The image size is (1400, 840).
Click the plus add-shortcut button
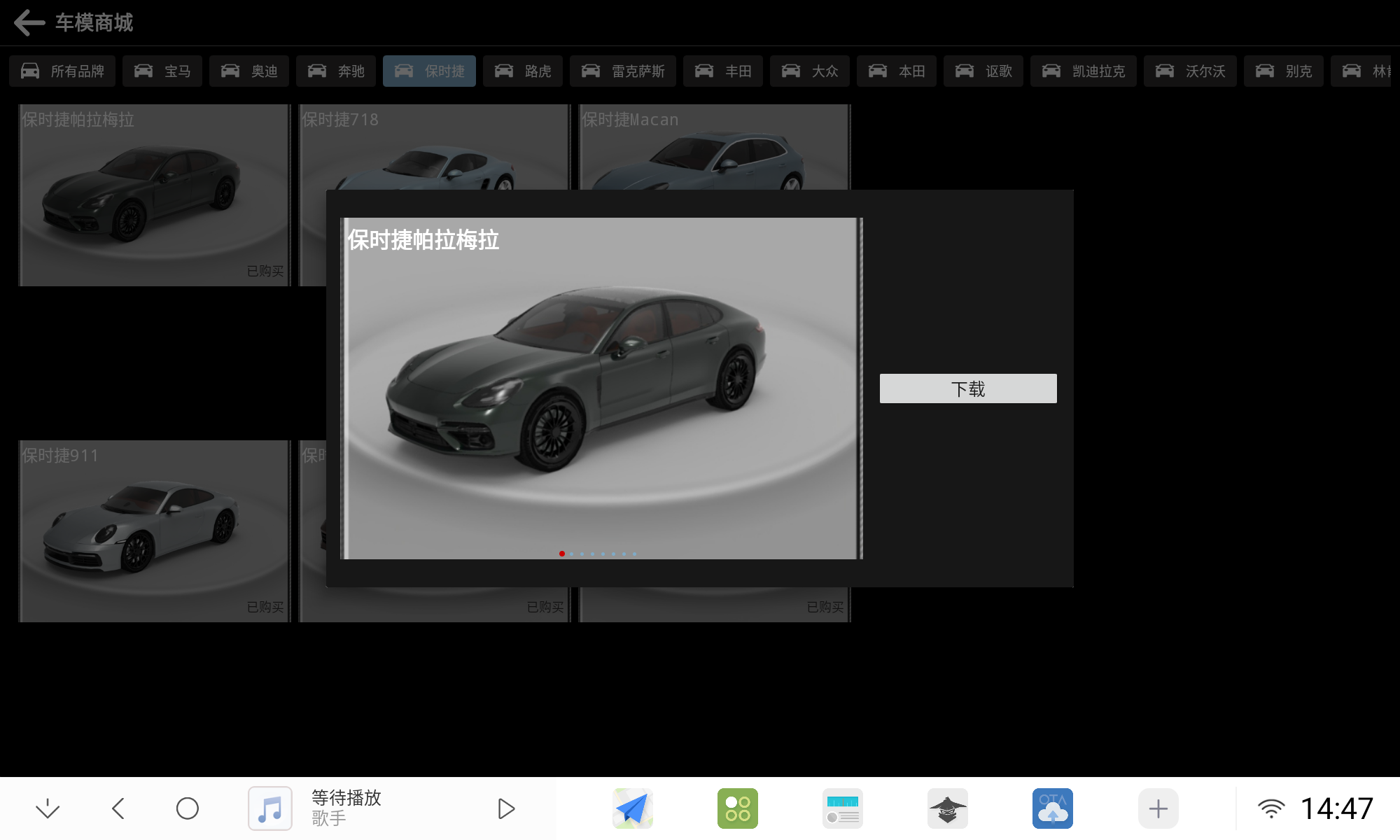click(1158, 808)
